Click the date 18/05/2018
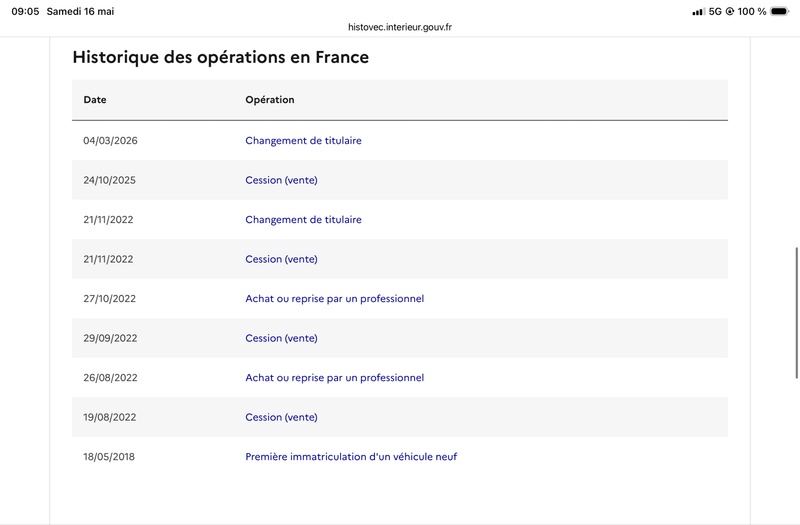Image resolution: width=800 pixels, height=525 pixels. [x=109, y=457]
